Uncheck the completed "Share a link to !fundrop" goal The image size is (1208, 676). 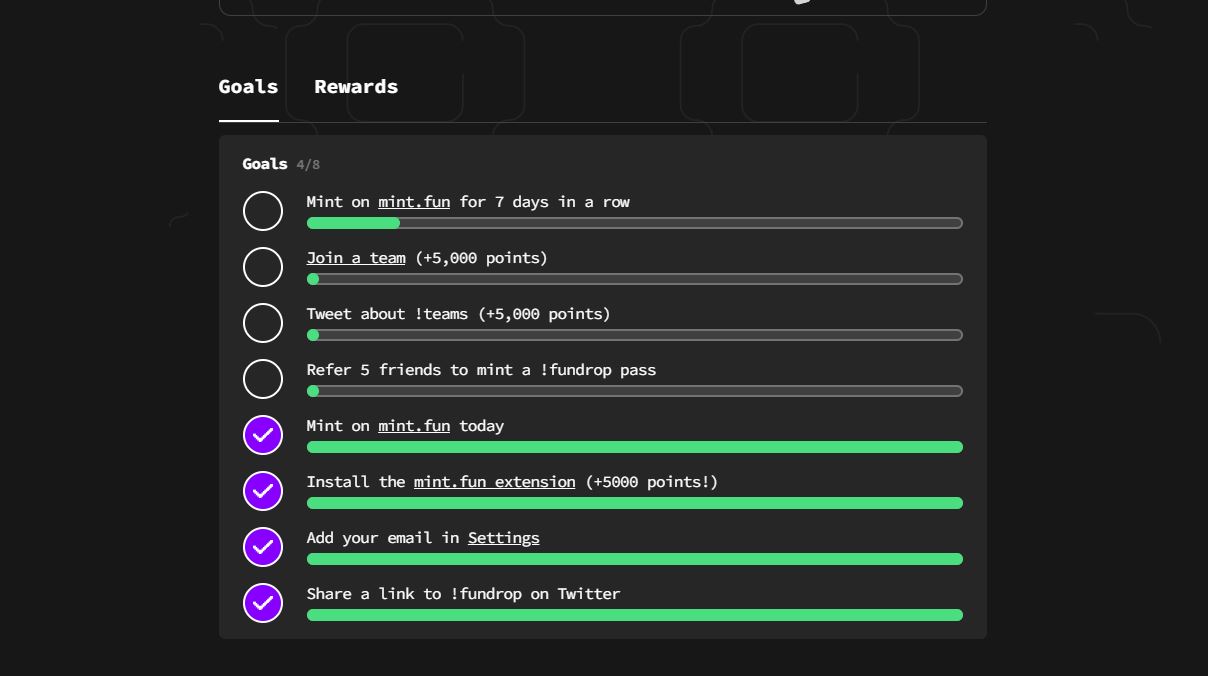pos(263,603)
